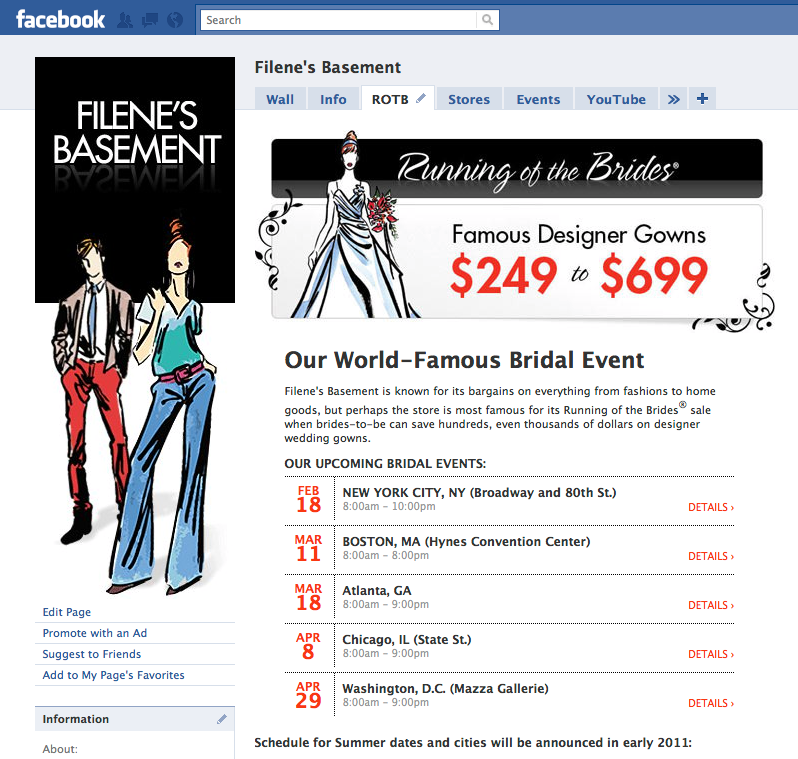Screen dimensions: 798x759
Task: Switch to the Wall tab
Action: click(280, 99)
